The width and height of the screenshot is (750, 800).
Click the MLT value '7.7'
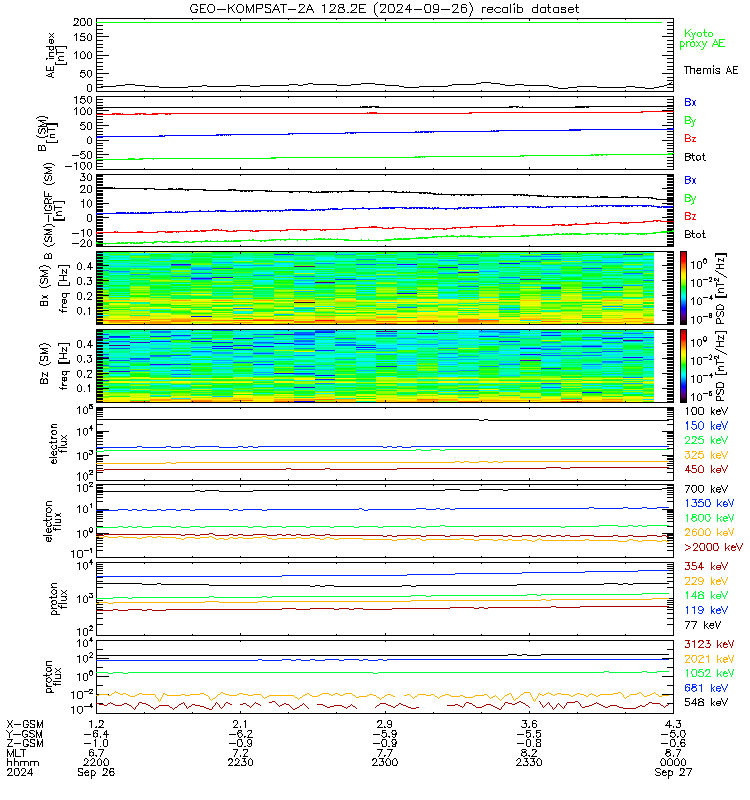[385, 753]
